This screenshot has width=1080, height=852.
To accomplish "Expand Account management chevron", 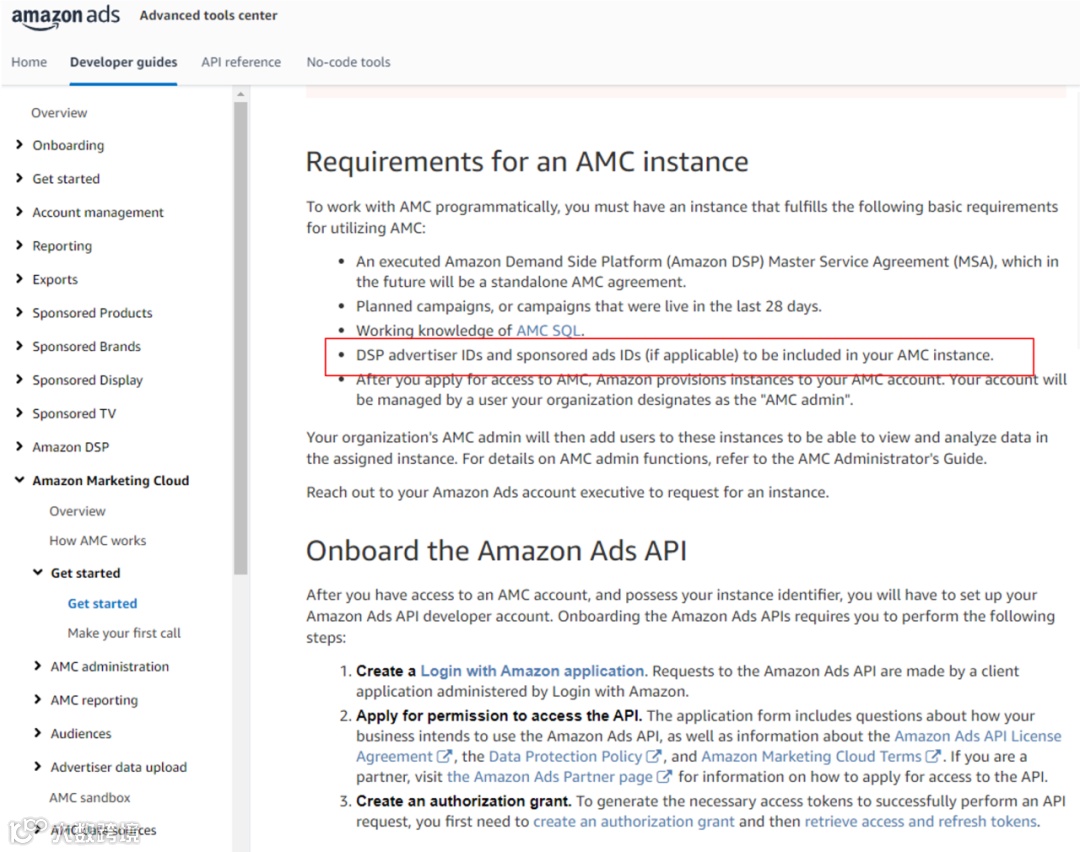I will [x=19, y=211].
